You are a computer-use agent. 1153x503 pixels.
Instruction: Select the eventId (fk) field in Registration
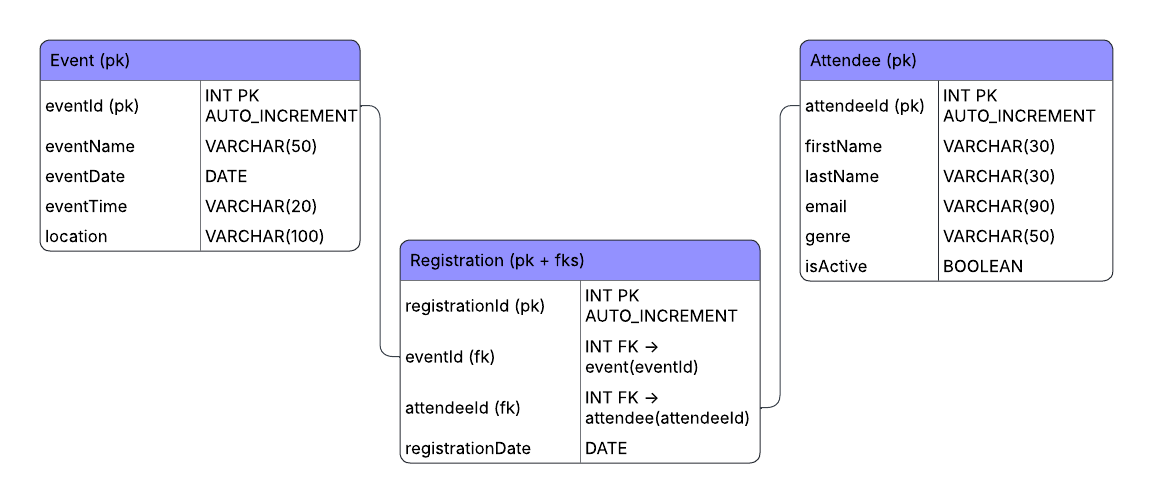[x=450, y=357]
